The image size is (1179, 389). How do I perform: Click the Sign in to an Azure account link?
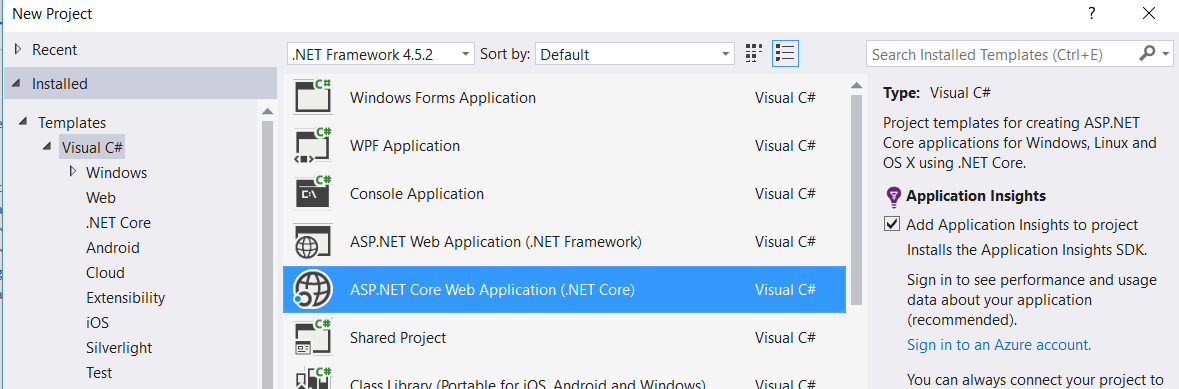point(999,345)
